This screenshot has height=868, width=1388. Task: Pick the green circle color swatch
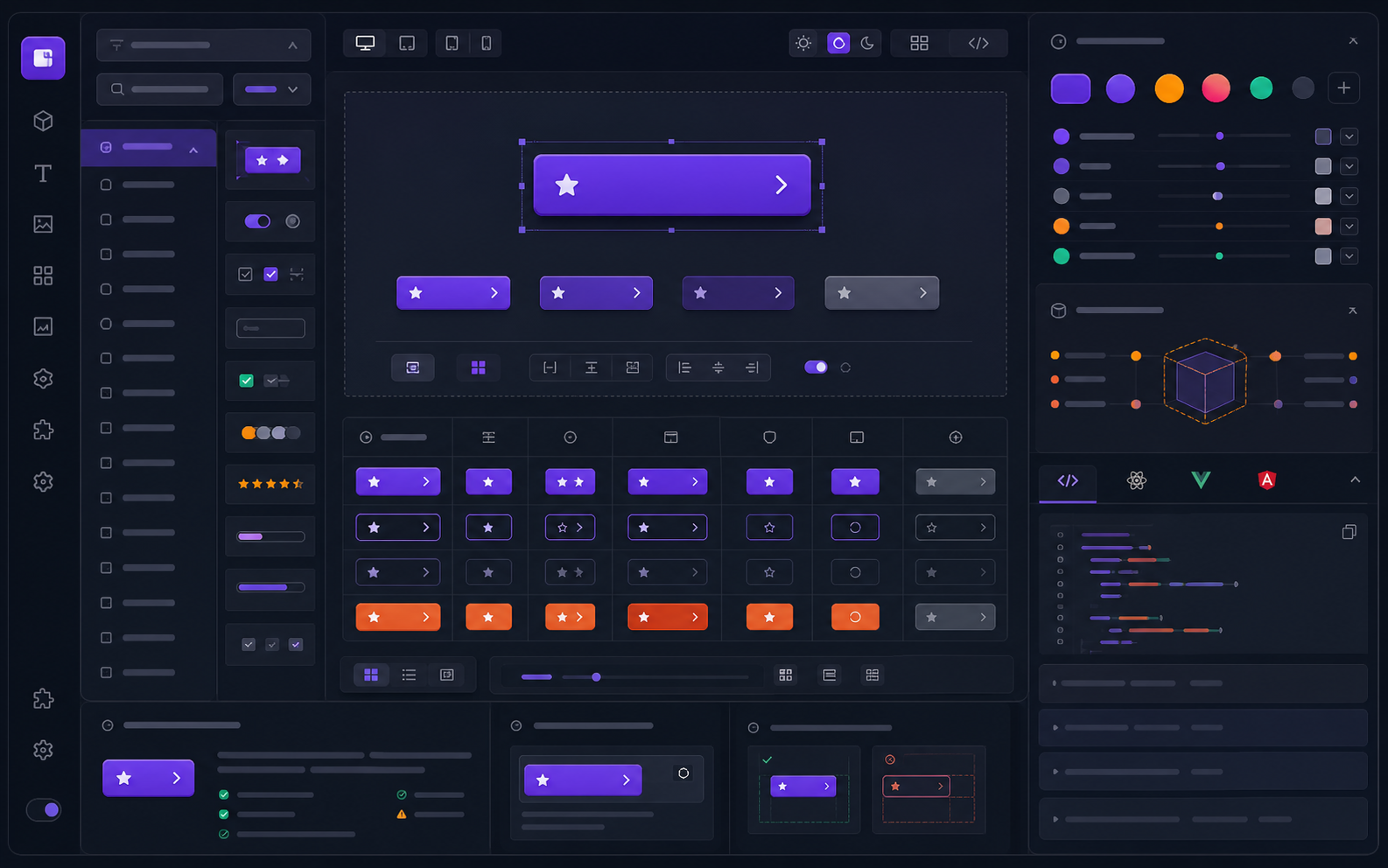click(x=1261, y=88)
